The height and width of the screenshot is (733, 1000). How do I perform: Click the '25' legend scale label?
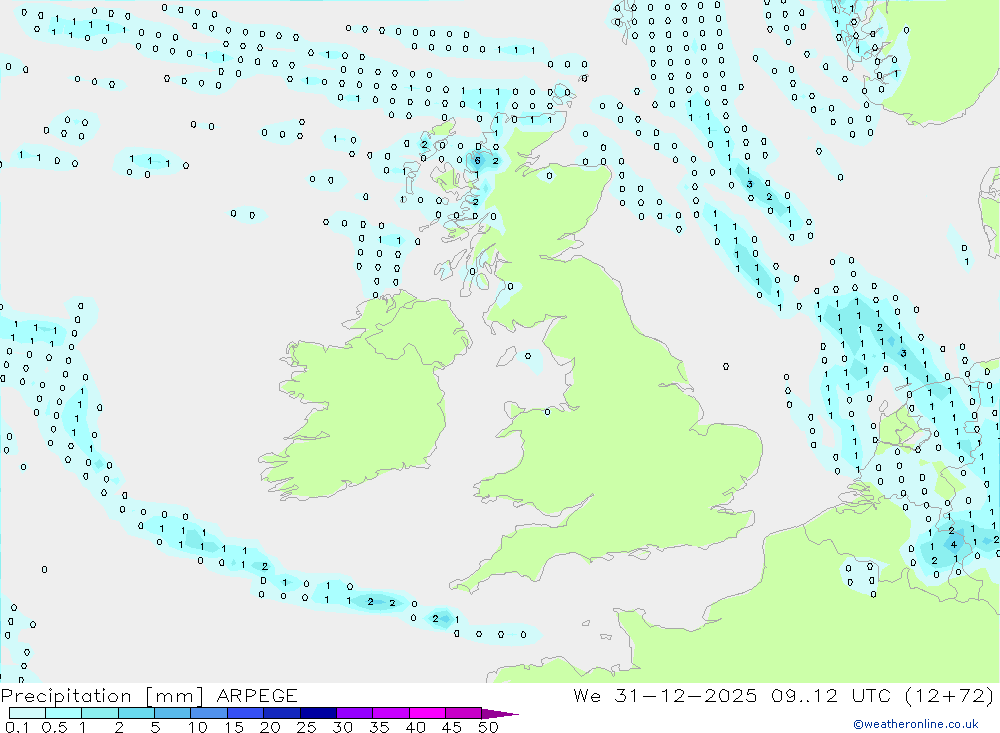[306, 727]
